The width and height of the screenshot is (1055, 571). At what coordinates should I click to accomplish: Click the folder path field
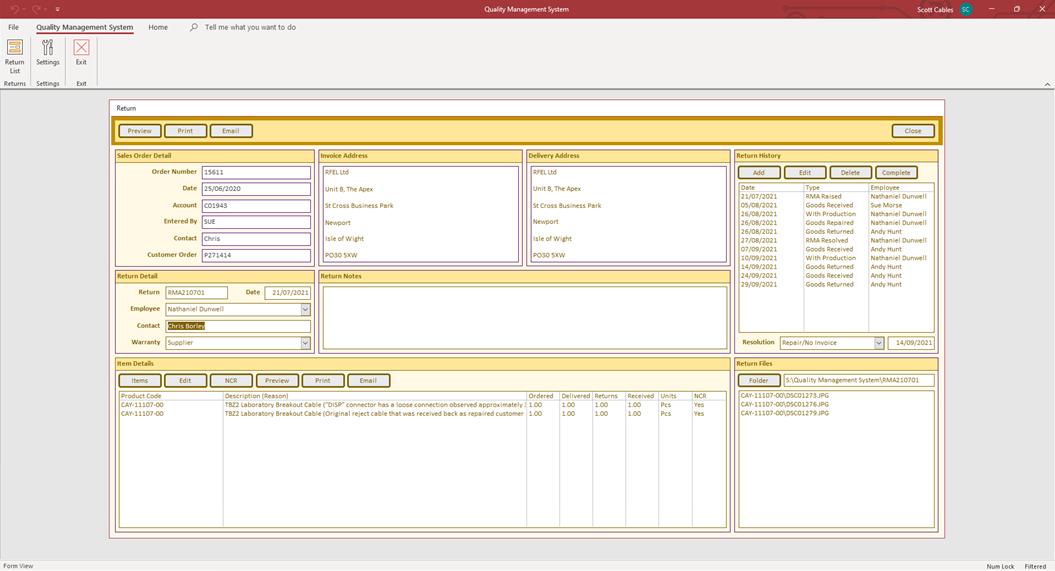tap(859, 381)
